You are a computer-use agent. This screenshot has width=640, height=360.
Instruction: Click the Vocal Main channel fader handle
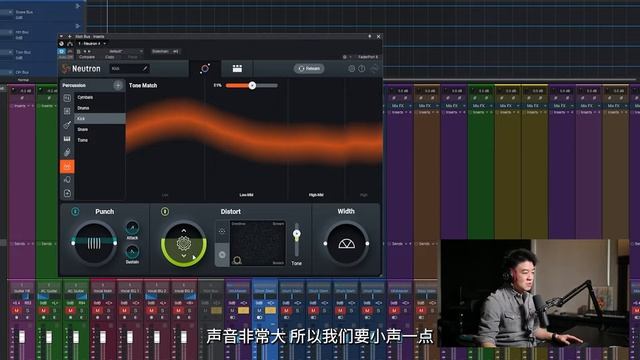[x=102, y=337]
